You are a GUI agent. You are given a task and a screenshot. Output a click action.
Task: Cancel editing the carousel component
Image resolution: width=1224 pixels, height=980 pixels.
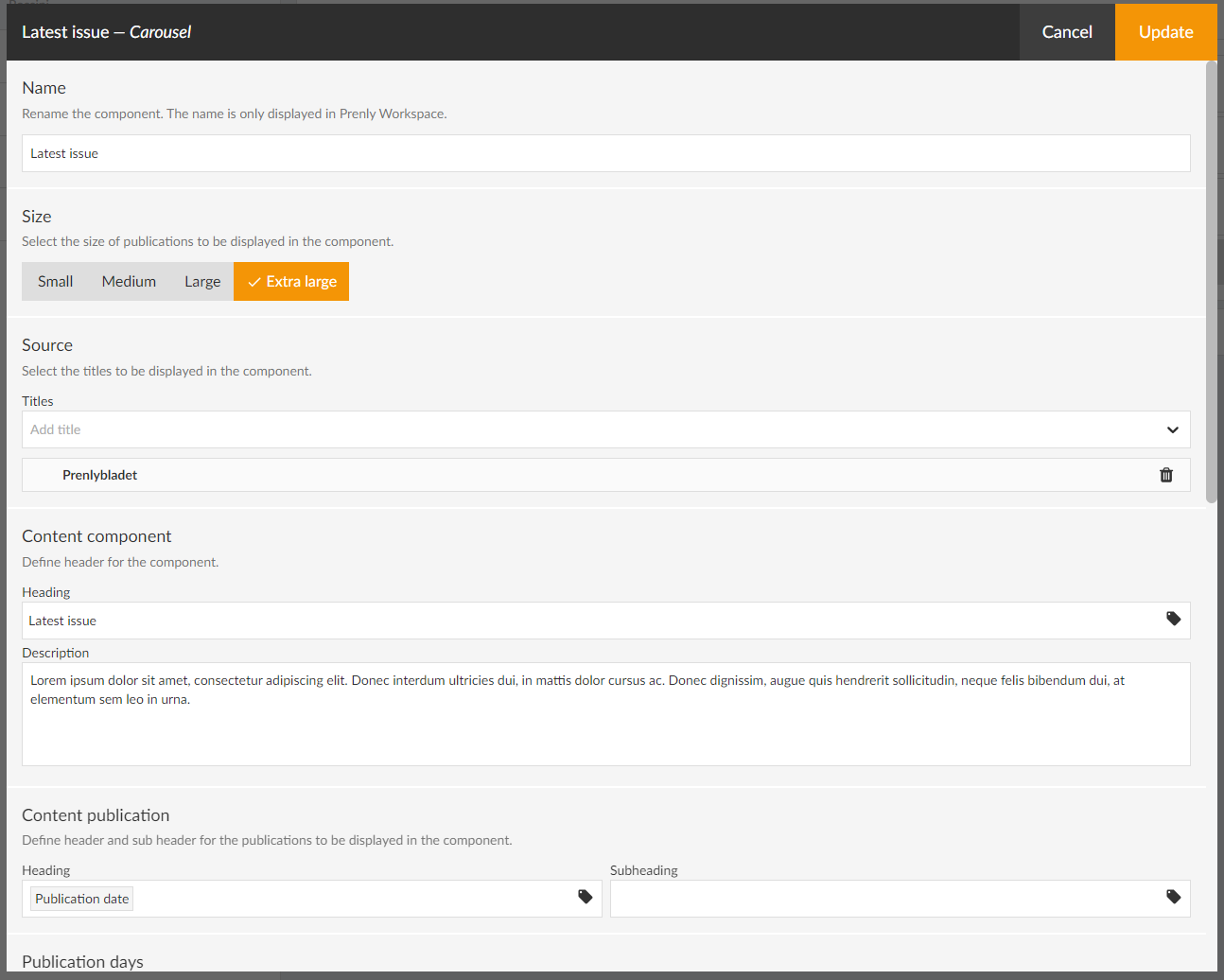tap(1066, 32)
